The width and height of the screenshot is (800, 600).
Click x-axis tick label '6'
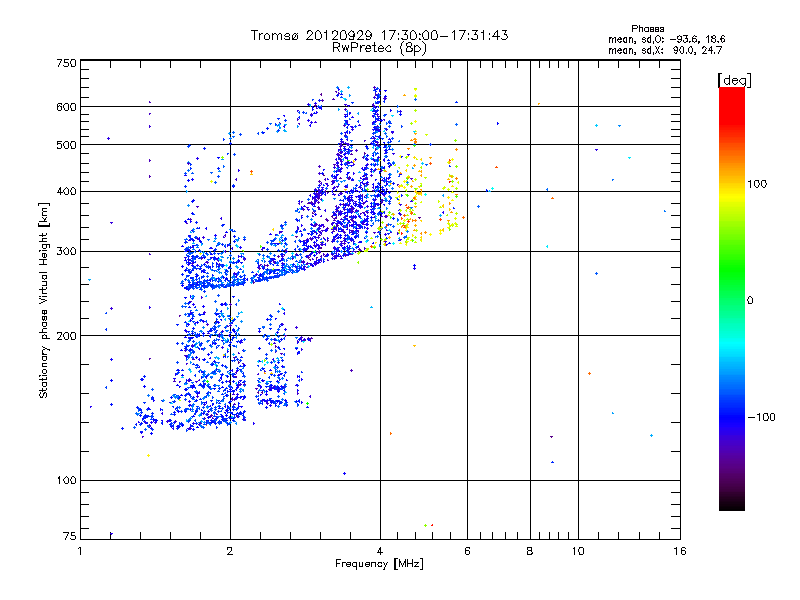467,551
